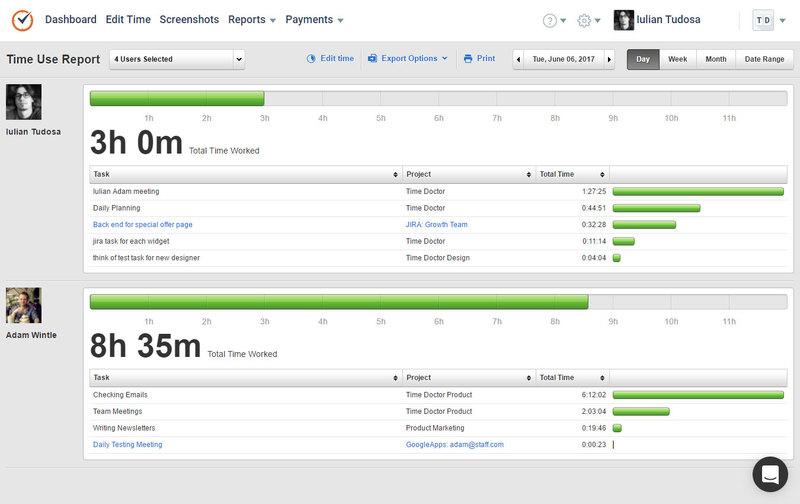Switch to Week view
The image size is (800, 504).
click(x=677, y=59)
